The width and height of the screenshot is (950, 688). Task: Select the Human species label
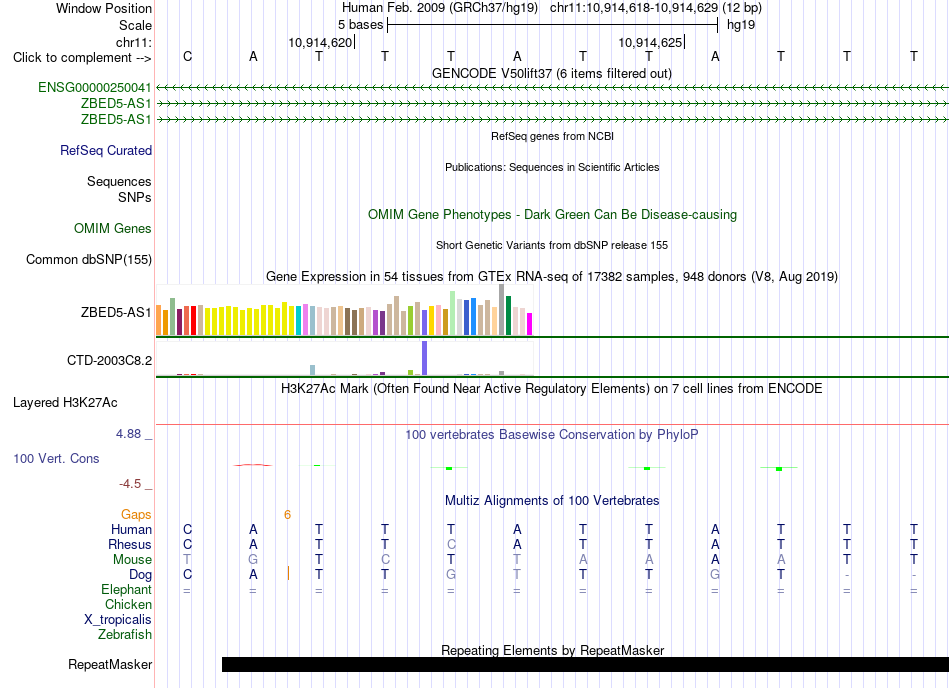tap(131, 529)
